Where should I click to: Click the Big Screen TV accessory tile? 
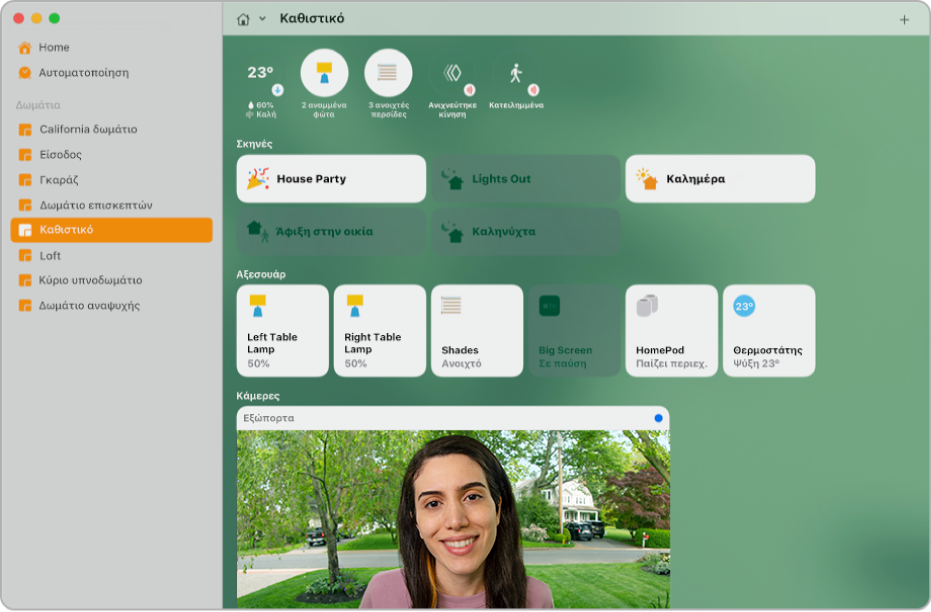click(573, 330)
